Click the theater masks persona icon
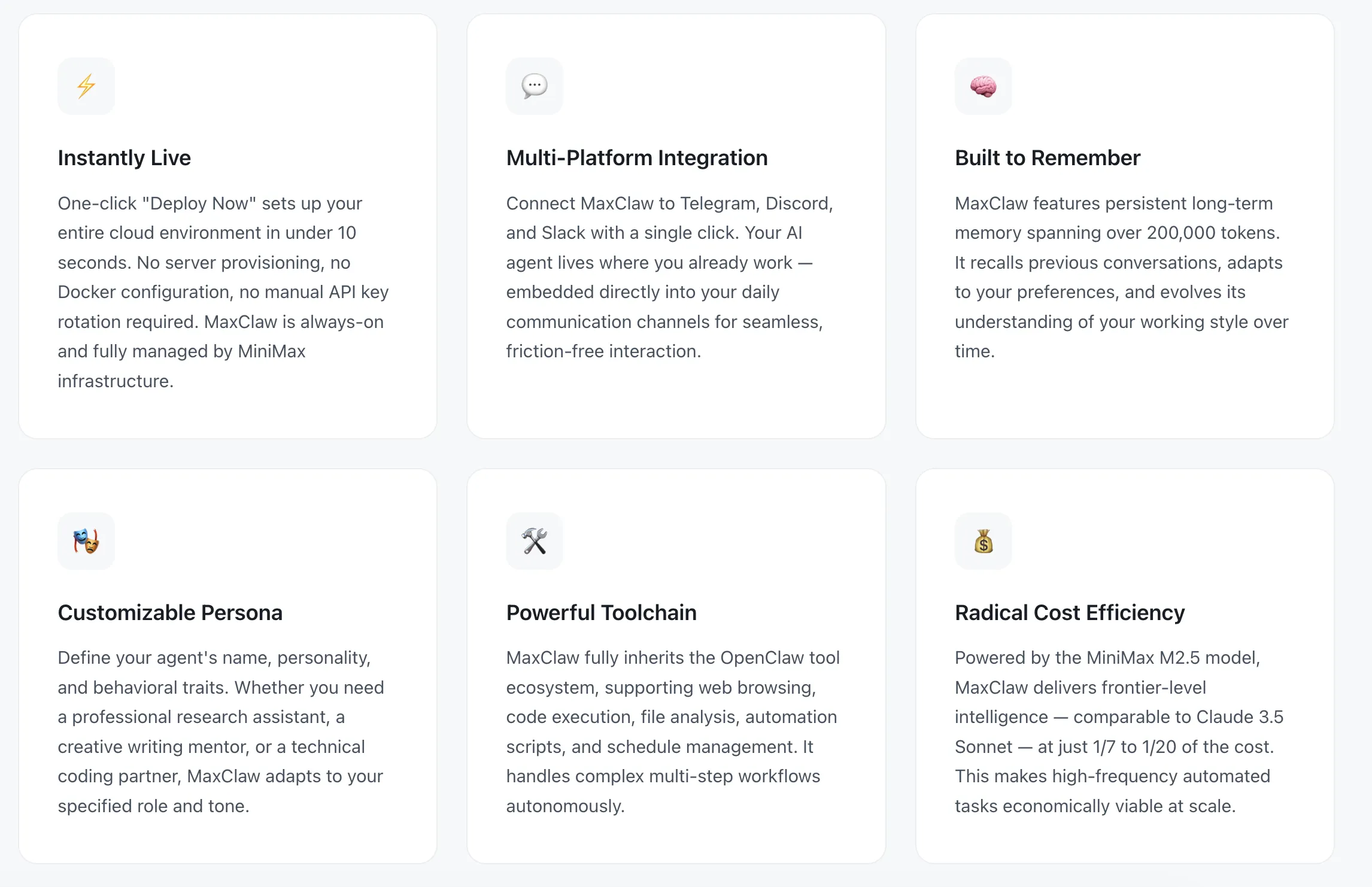Viewport: 1372px width, 887px height. click(86, 541)
